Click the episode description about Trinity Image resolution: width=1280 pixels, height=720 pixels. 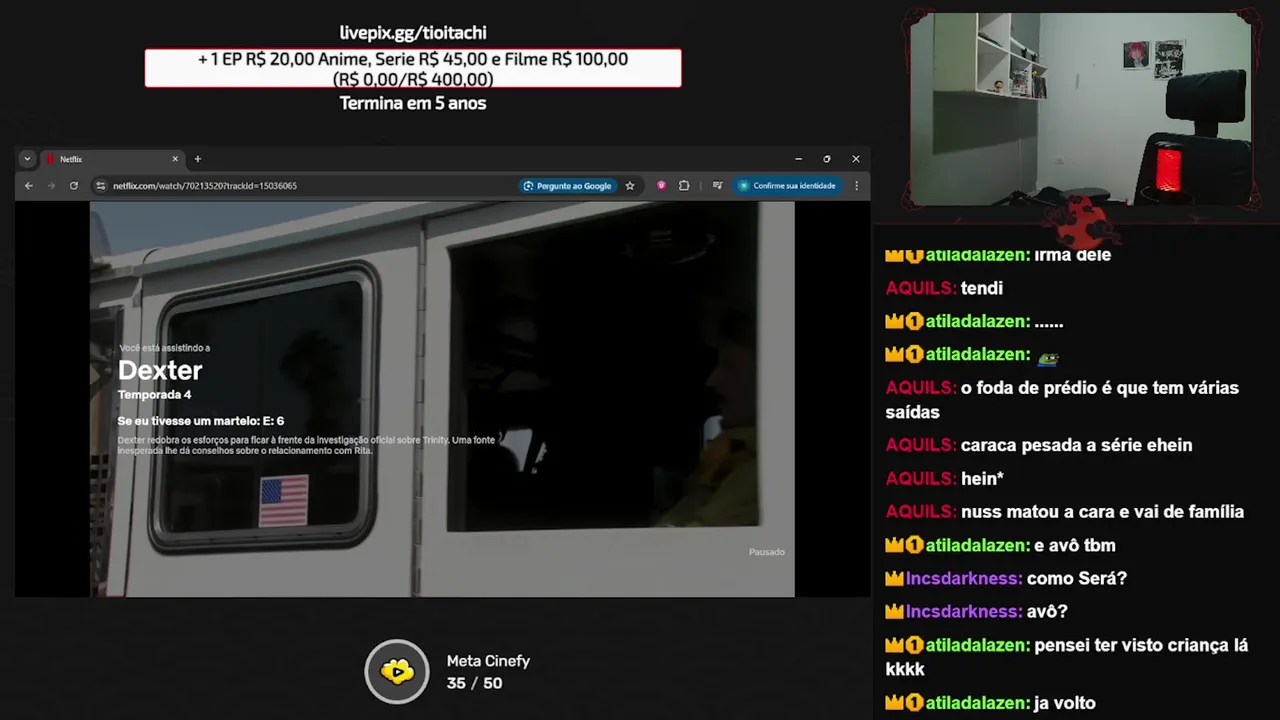[x=307, y=445]
